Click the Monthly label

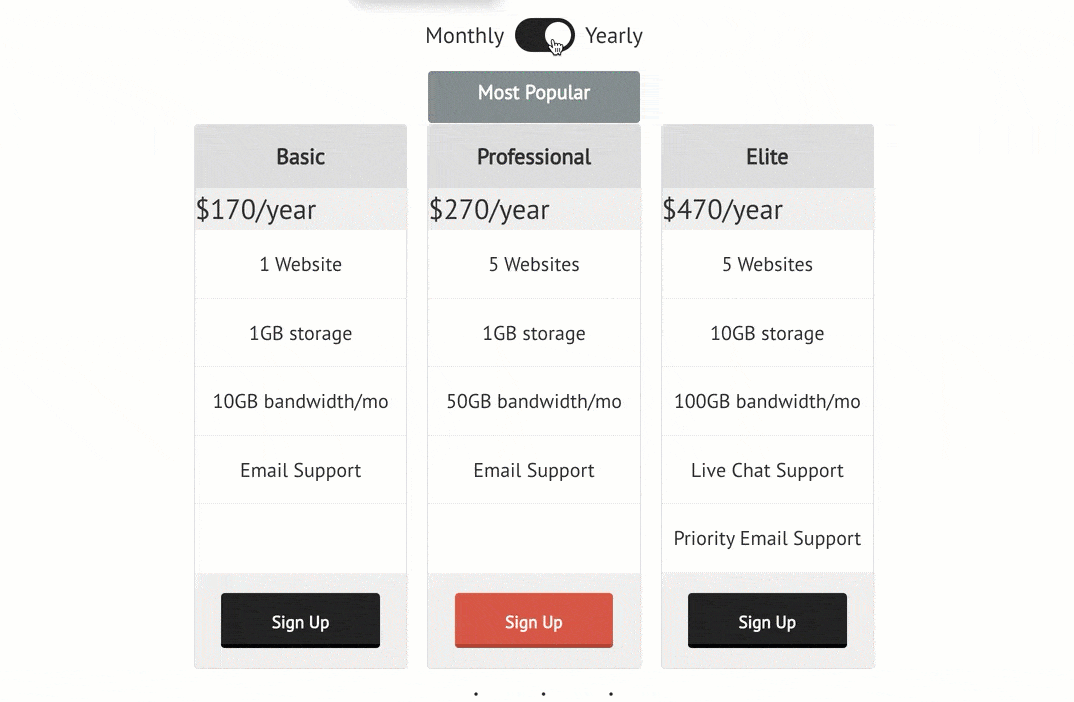[464, 36]
